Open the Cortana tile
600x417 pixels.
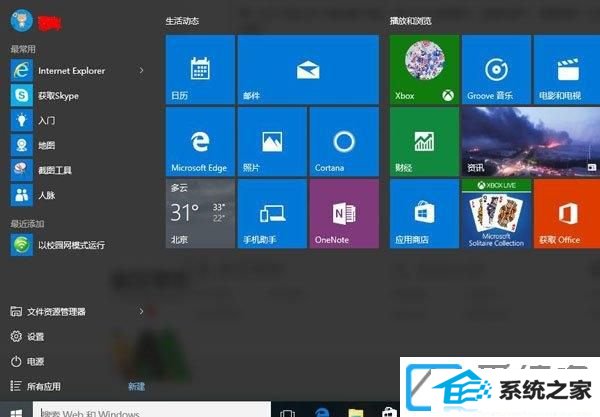point(344,142)
